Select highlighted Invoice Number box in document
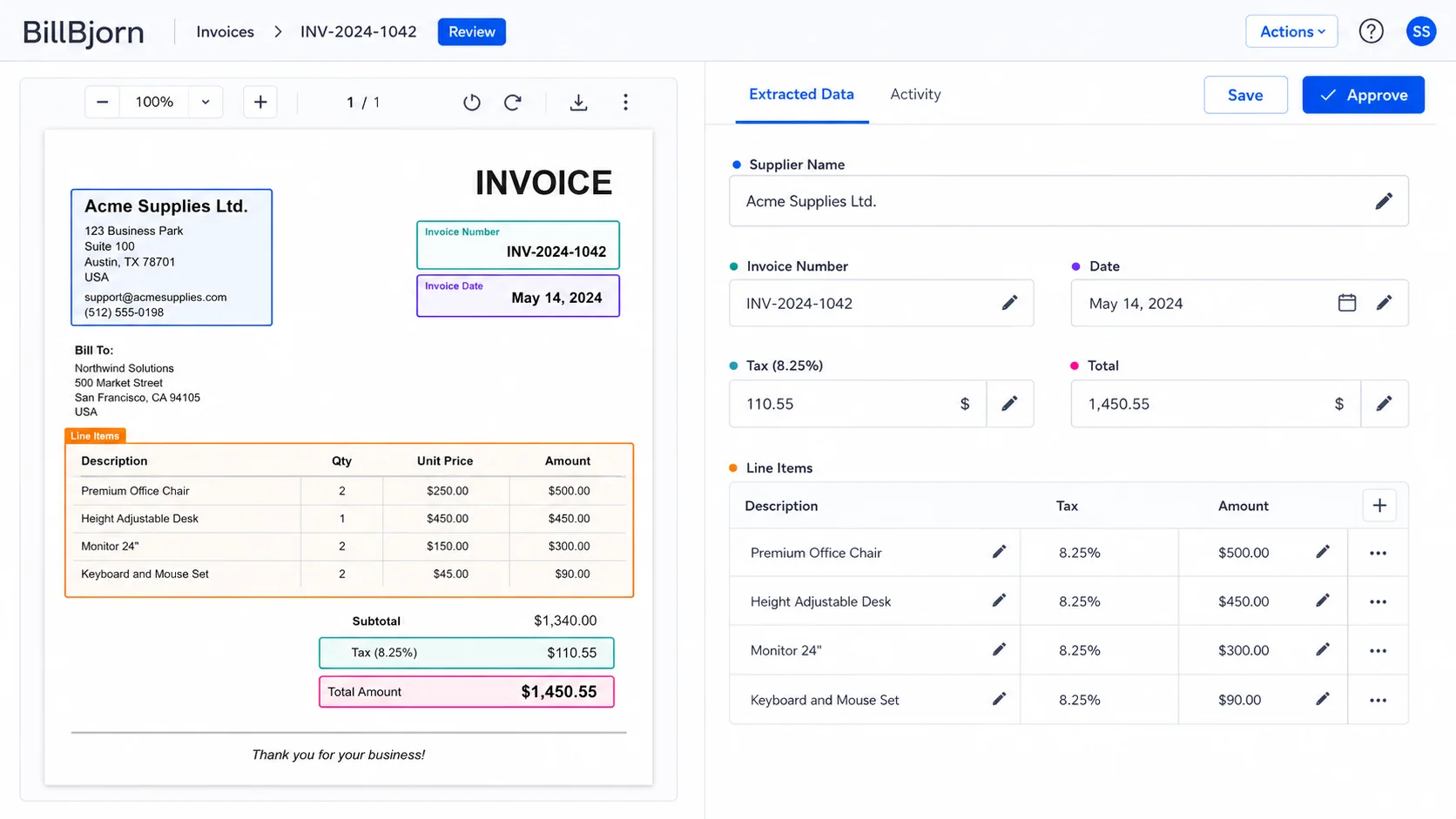Viewport: 1456px width, 819px height. [x=518, y=245]
